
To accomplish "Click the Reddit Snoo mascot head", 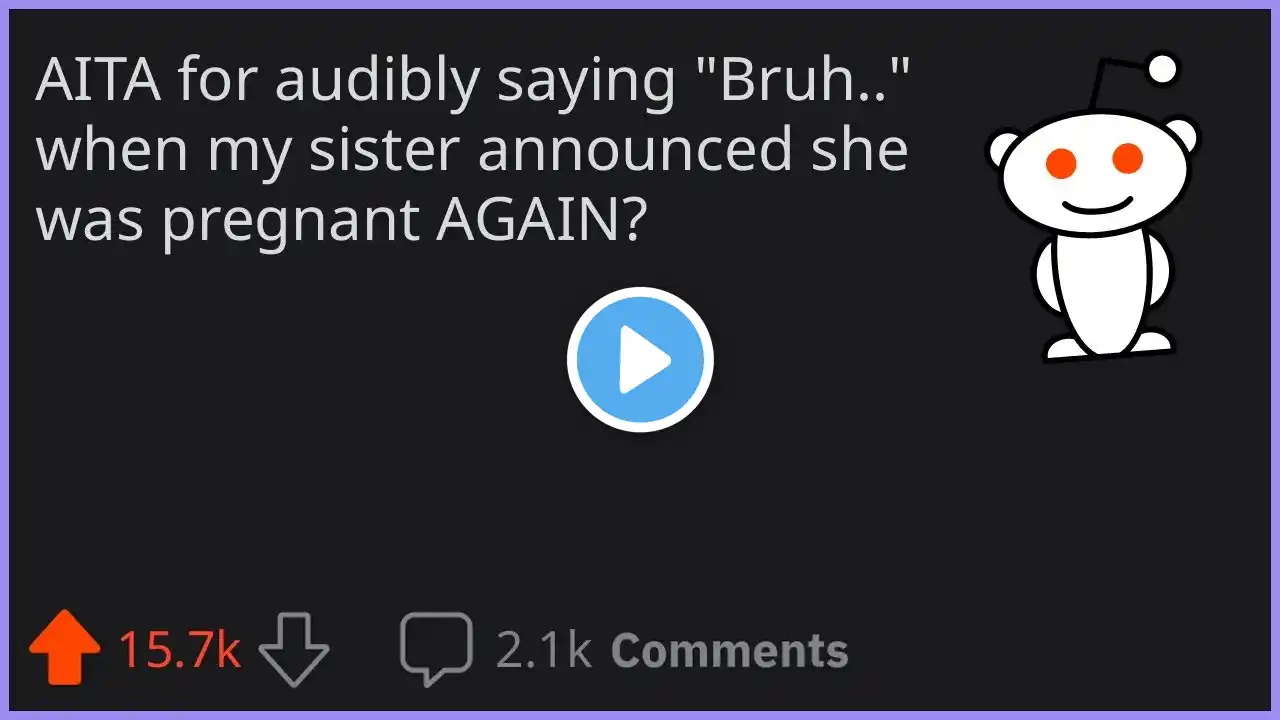I will pyautogui.click(x=1093, y=170).
